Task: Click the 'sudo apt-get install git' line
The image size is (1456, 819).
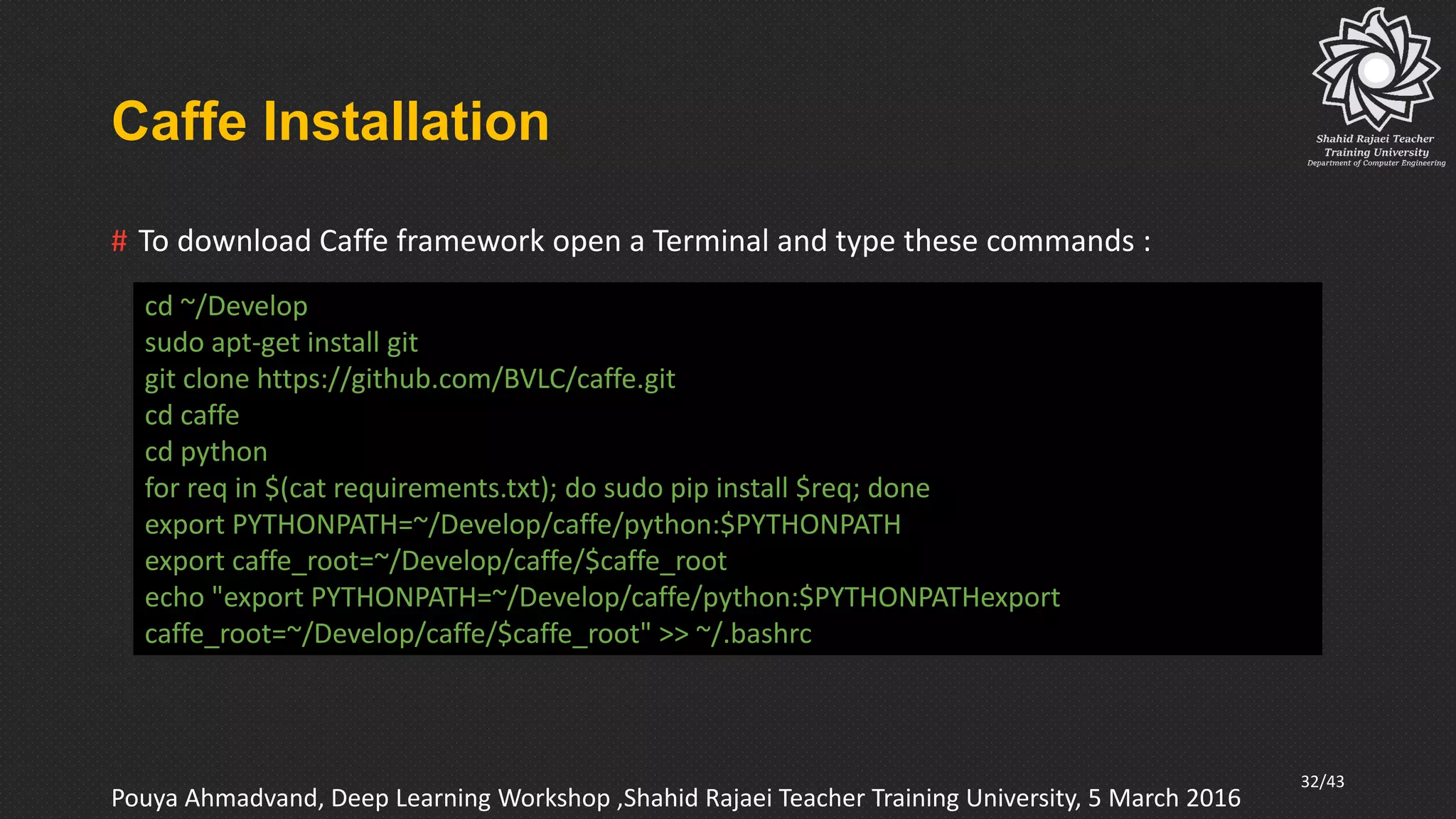Action: coord(282,343)
